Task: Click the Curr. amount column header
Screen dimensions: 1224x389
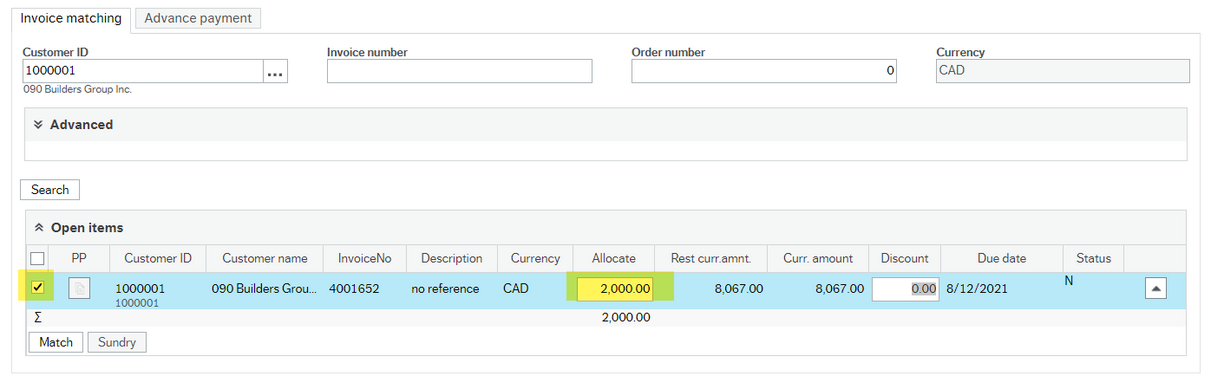Action: click(818, 258)
